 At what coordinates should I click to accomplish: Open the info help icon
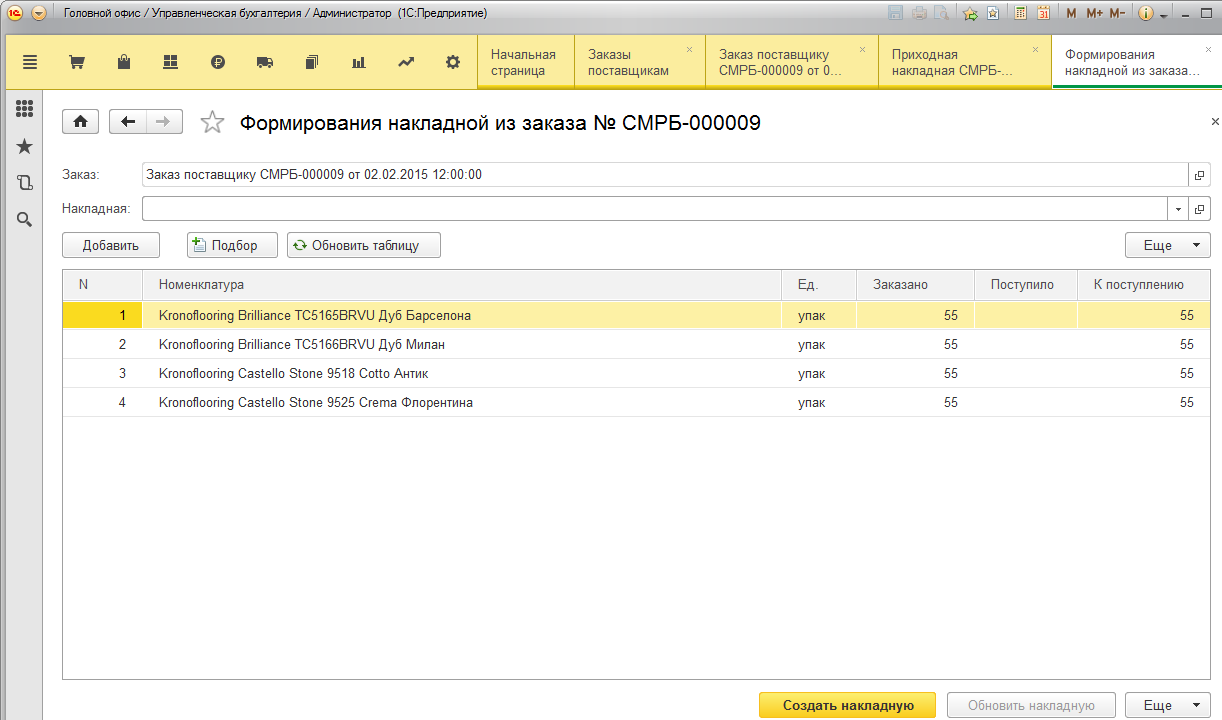point(1146,13)
